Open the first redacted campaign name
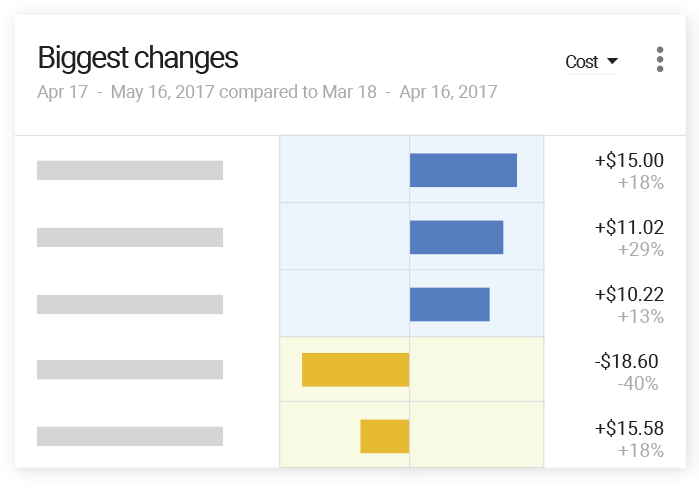This screenshot has width=699, height=491. 130,170
